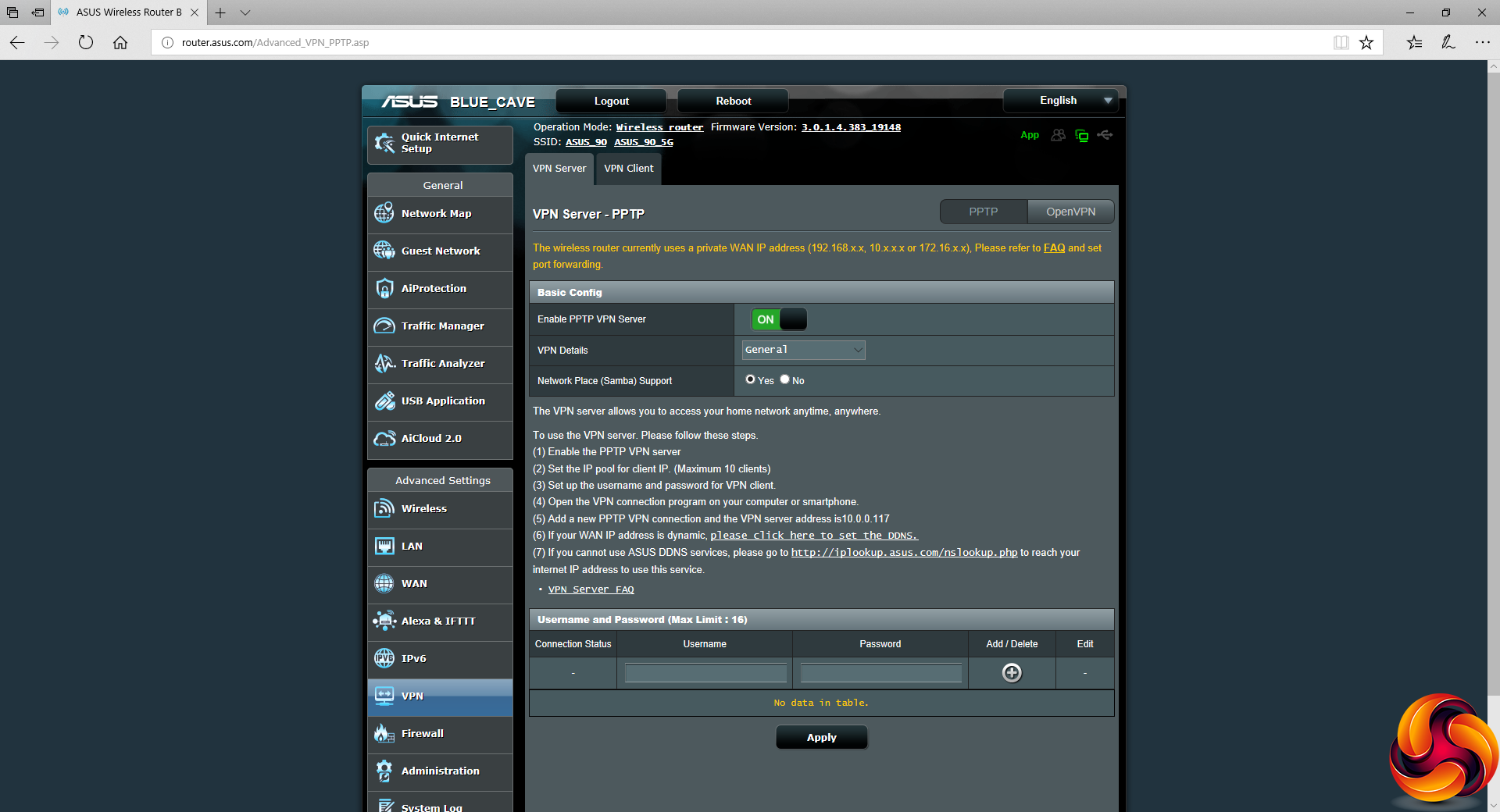Open AiCloud 2.0 cloud icon
Screen dimensions: 1500x812
click(384, 438)
